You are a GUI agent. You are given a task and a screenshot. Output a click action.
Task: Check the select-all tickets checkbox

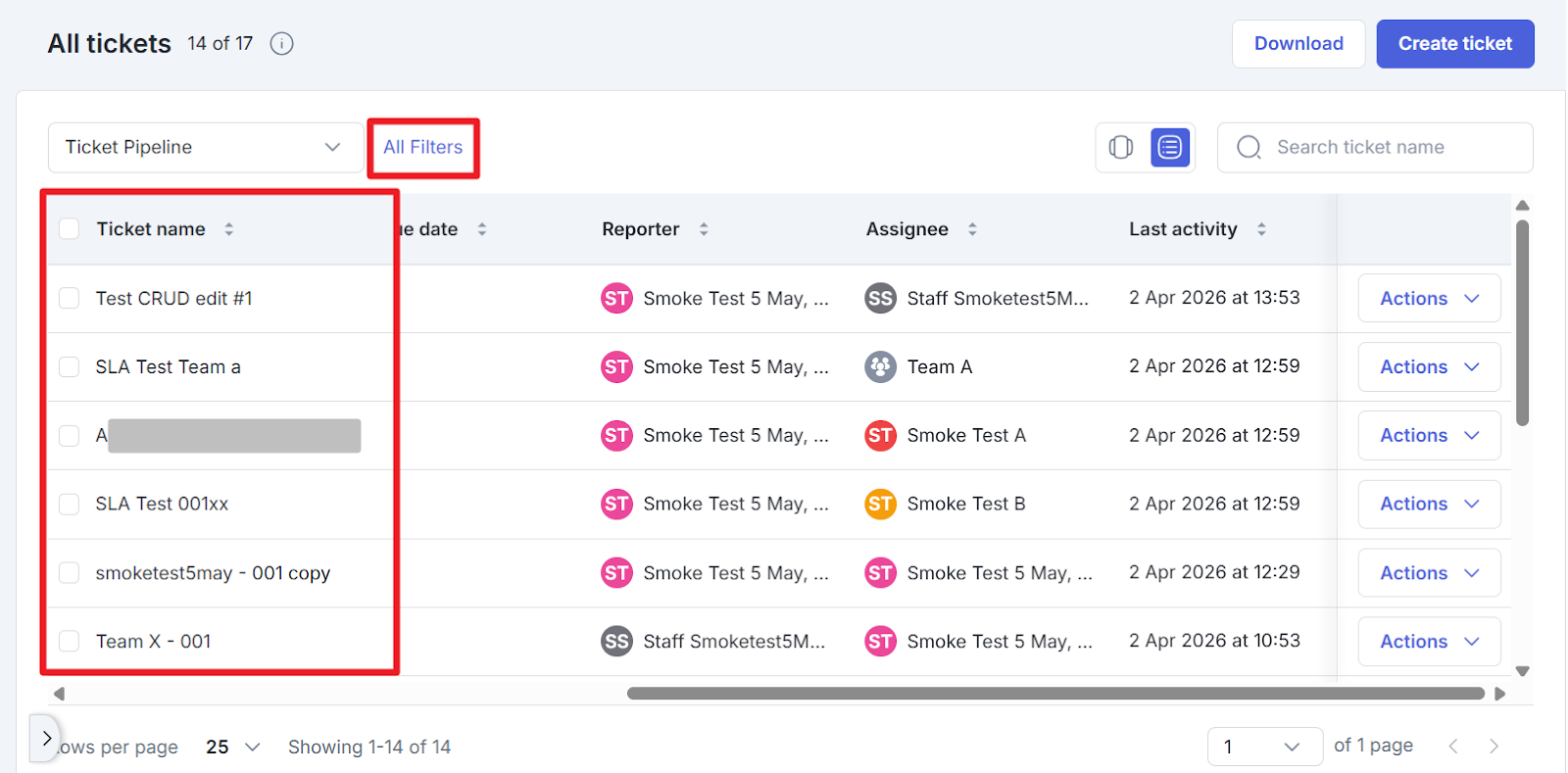click(x=70, y=229)
